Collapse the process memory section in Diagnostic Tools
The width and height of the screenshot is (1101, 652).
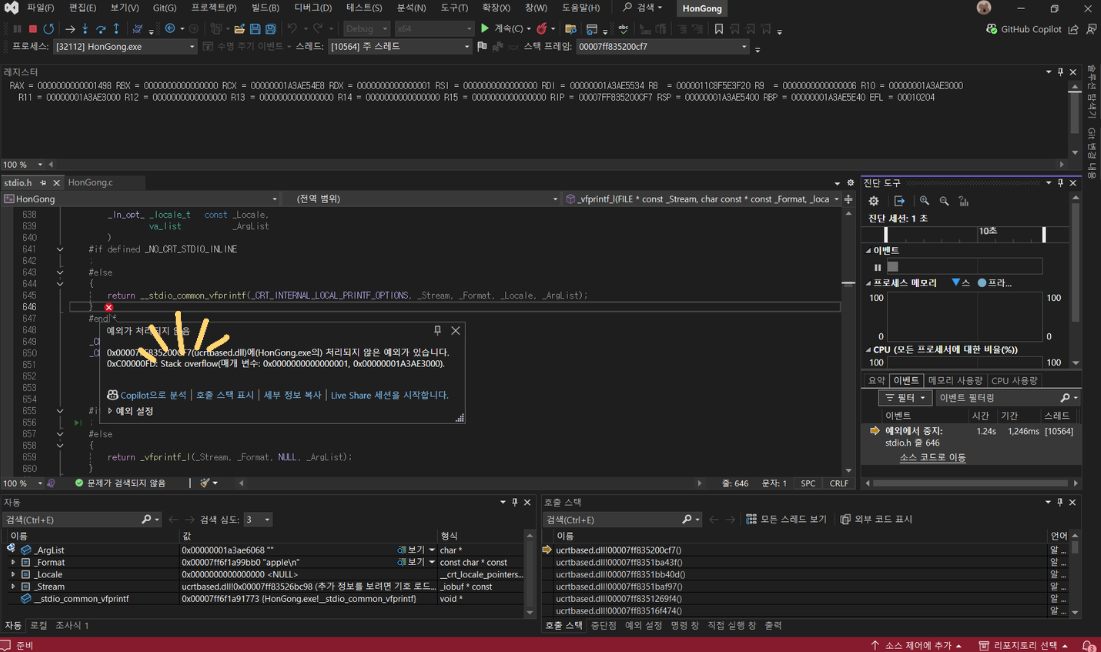(x=868, y=283)
